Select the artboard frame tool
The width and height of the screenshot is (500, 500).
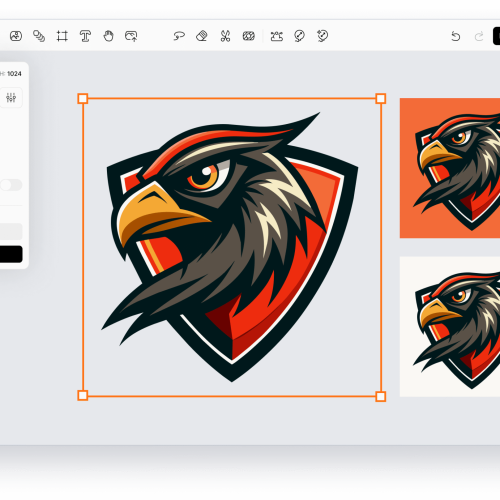pos(62,36)
